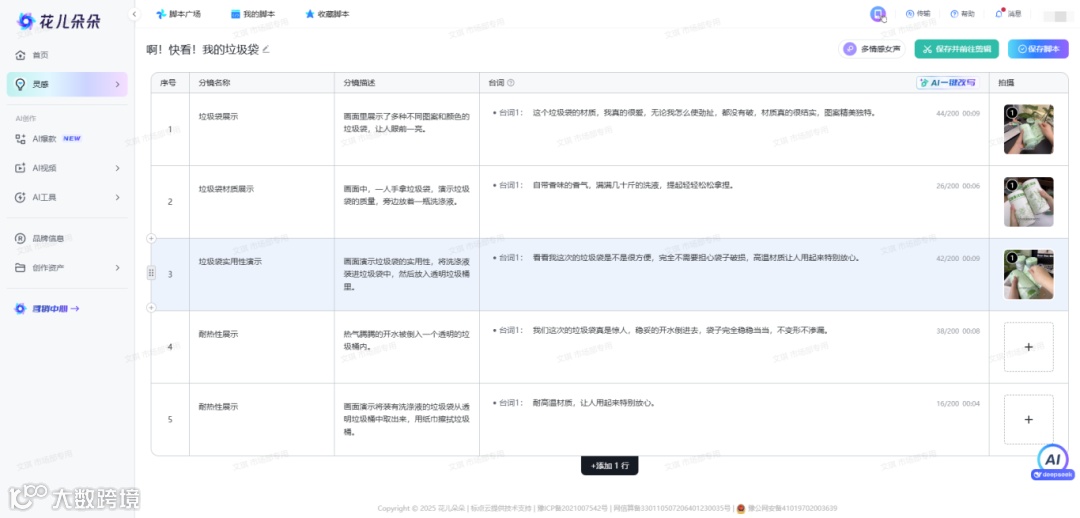The width and height of the screenshot is (1080, 518).
Task: Click the 16/200 character count in row 5
Action: pyautogui.click(x=947, y=403)
